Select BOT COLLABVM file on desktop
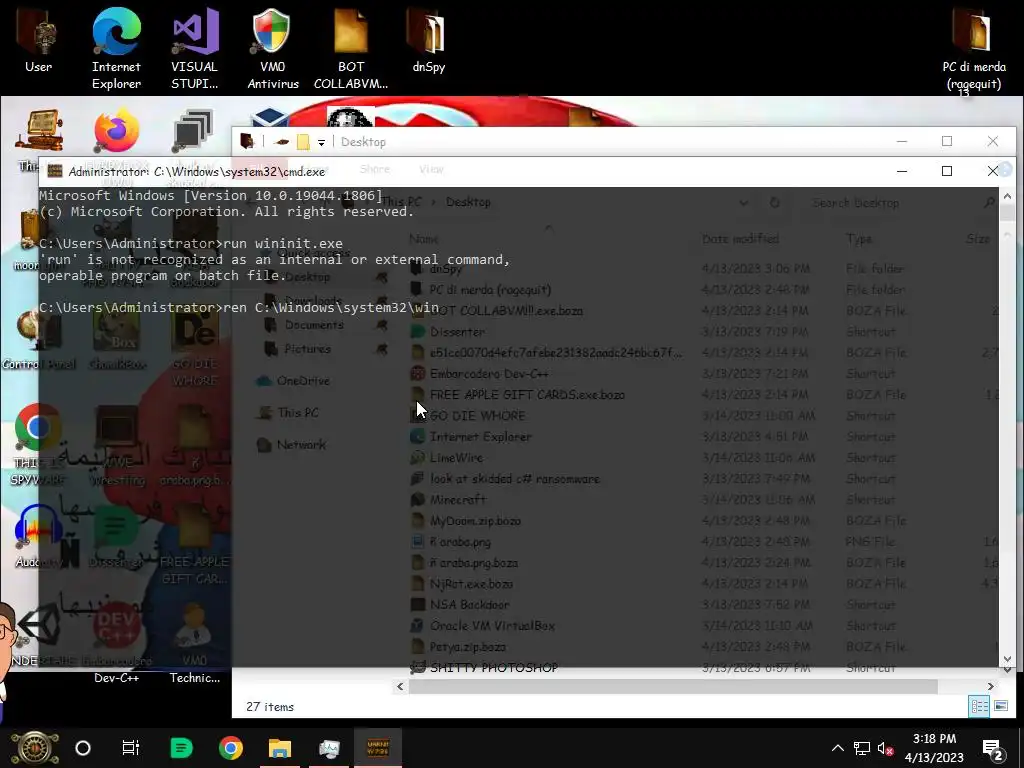 (351, 47)
